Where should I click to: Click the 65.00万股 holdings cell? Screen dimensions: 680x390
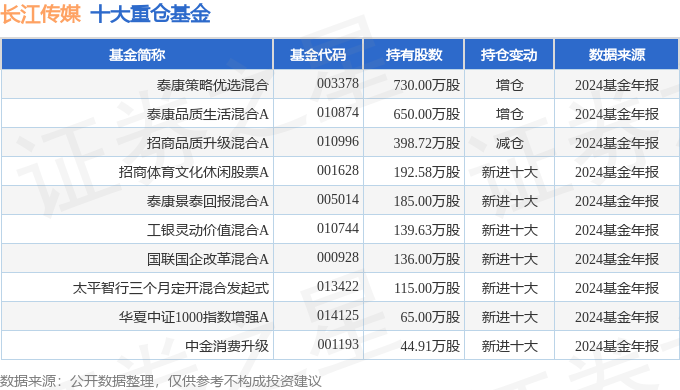(x=430, y=317)
